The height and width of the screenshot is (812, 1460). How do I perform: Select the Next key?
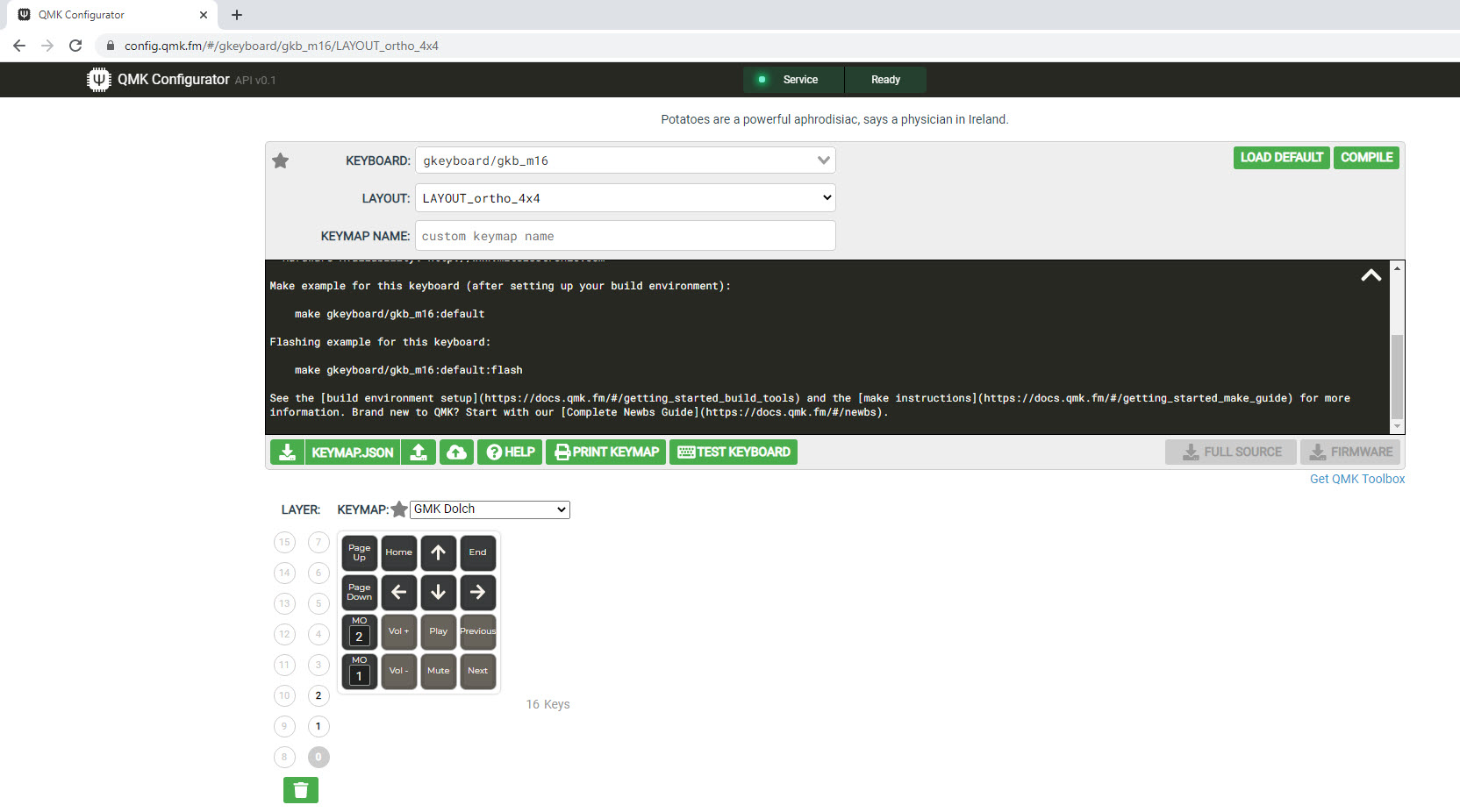[478, 671]
